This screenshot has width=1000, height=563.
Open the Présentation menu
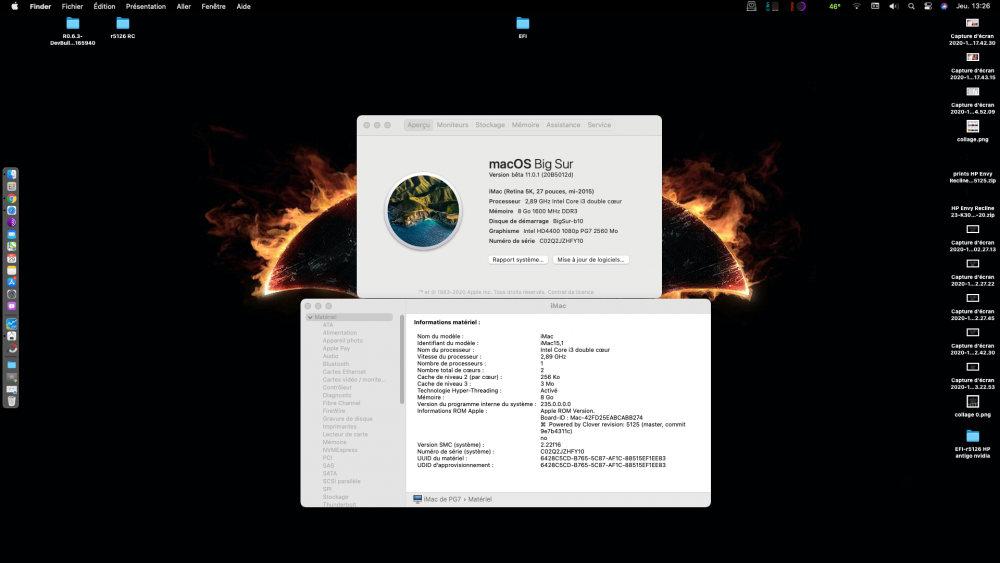[x=145, y=6]
